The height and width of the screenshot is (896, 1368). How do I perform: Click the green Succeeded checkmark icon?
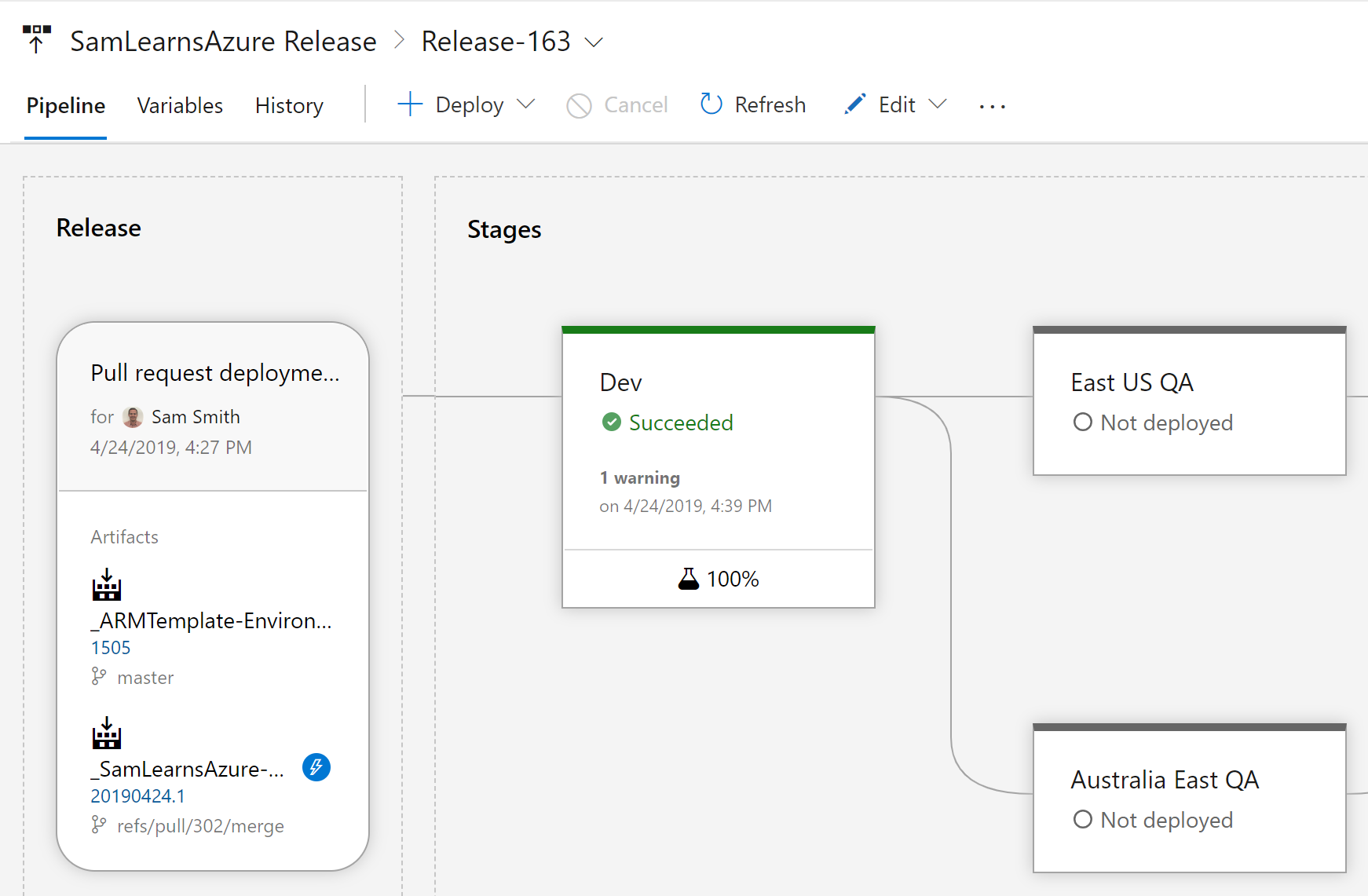[611, 422]
